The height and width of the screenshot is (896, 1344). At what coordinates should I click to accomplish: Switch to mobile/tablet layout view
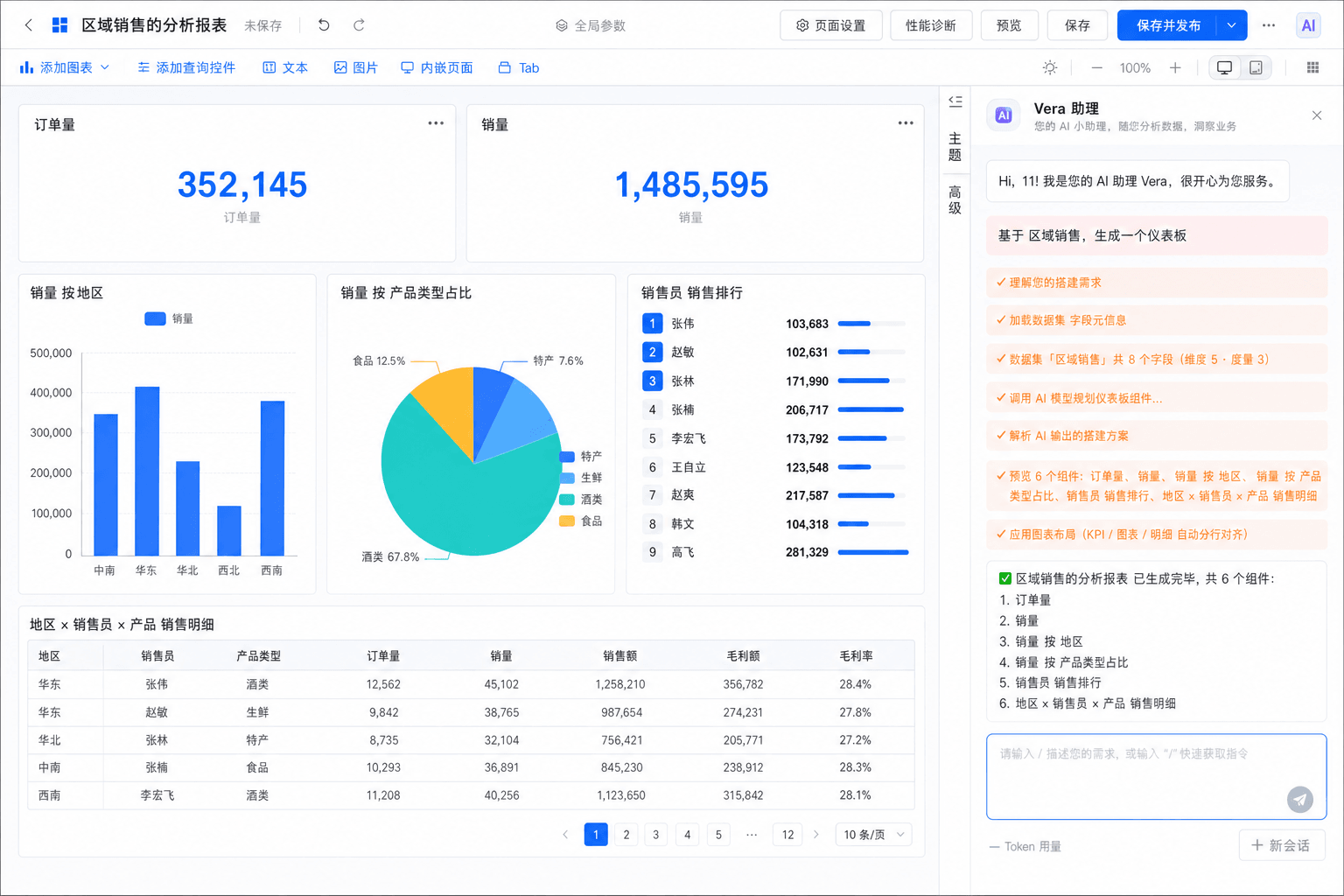[x=1256, y=67]
